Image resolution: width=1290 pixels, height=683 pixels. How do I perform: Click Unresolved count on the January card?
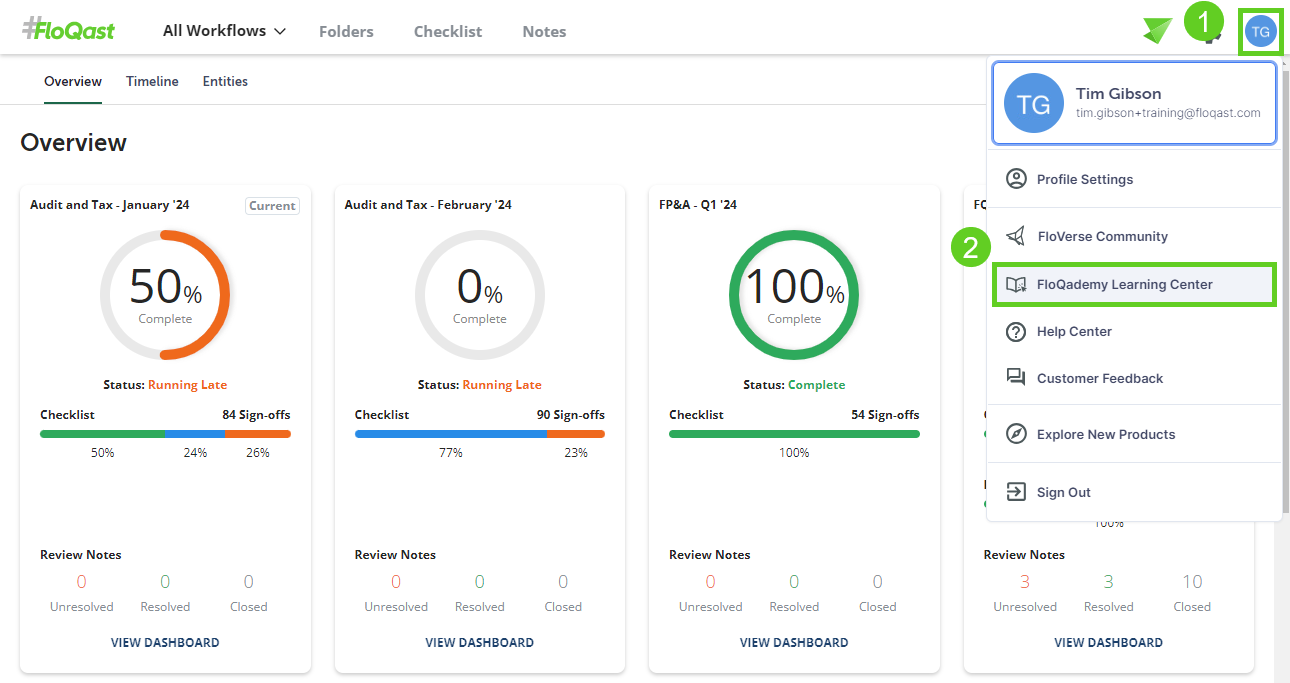82,582
